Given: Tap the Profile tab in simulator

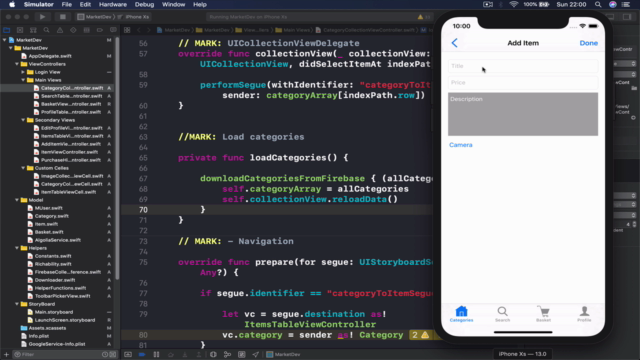Looking at the screenshot, I should tap(584, 314).
